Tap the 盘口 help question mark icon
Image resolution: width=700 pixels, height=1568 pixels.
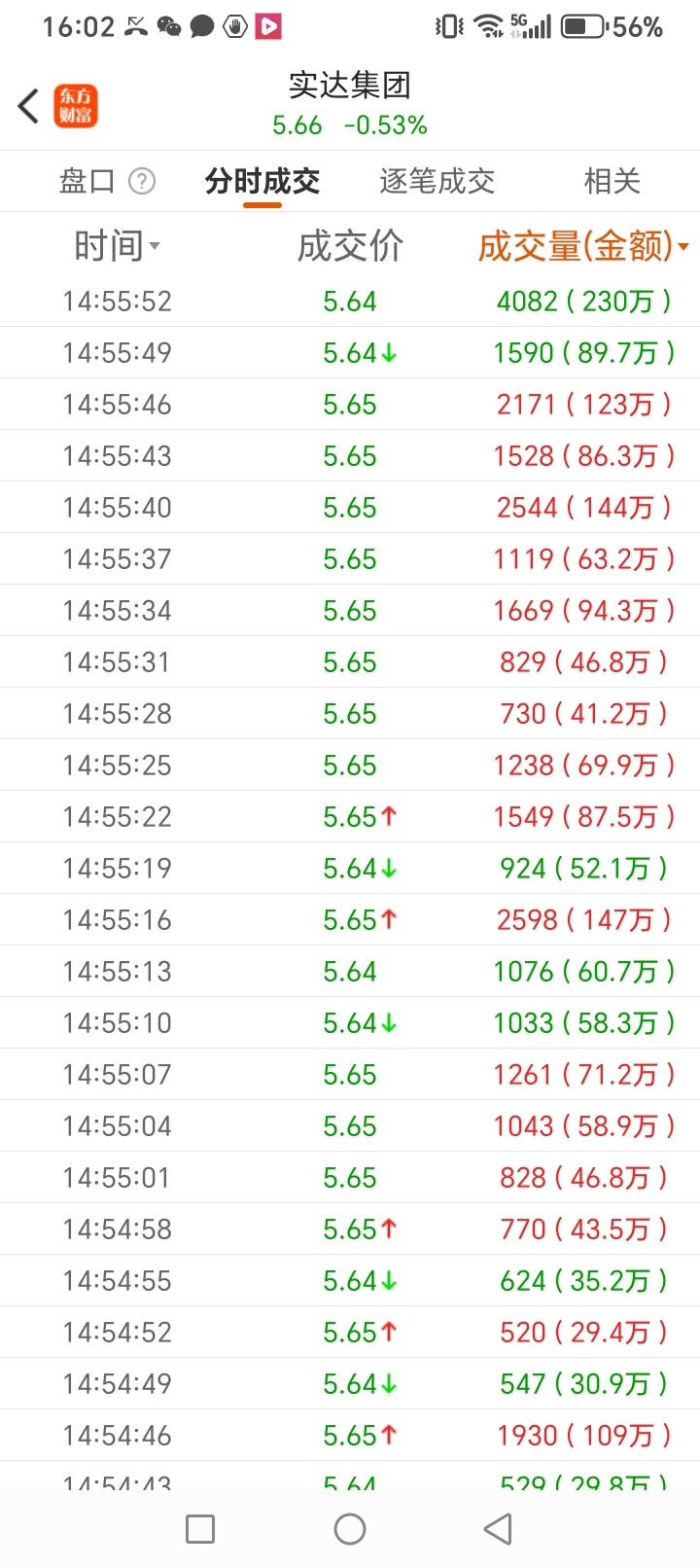coord(142,181)
